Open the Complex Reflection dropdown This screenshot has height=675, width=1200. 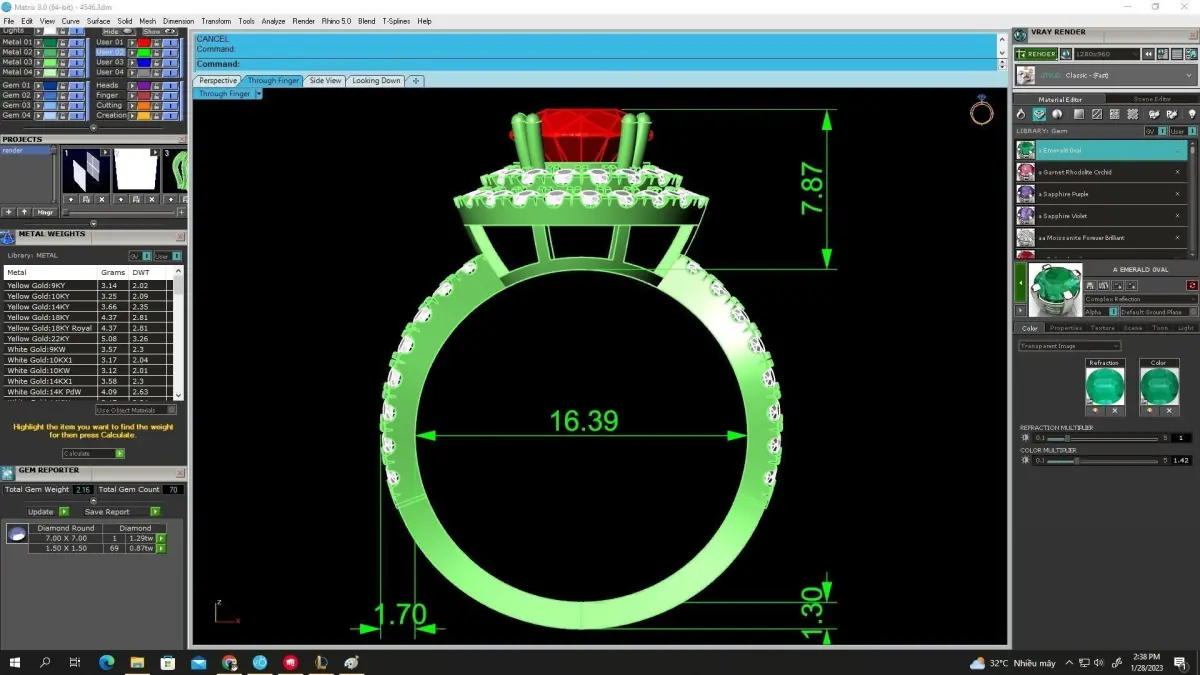(1141, 299)
